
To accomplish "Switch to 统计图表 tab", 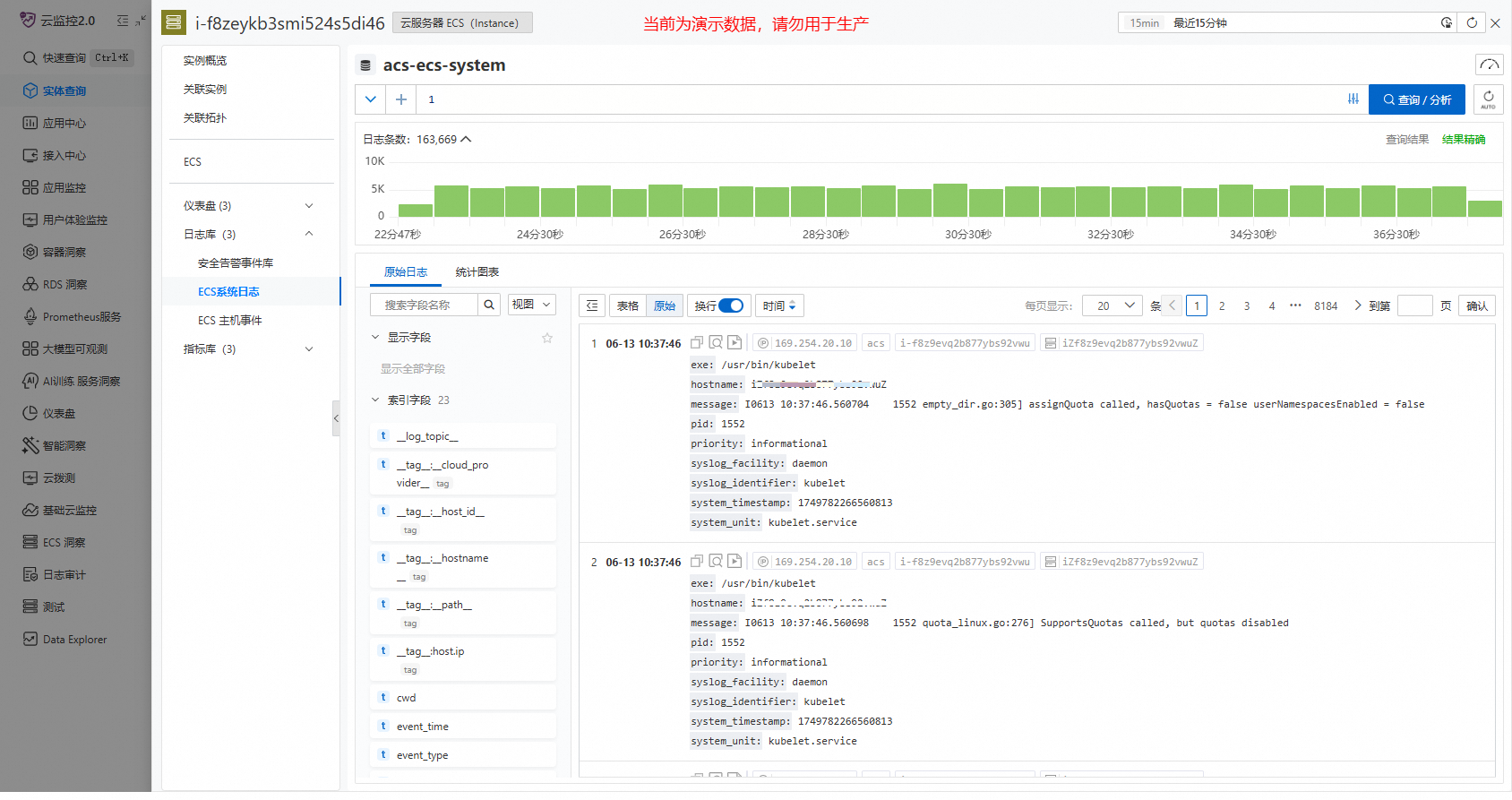I will [x=477, y=272].
